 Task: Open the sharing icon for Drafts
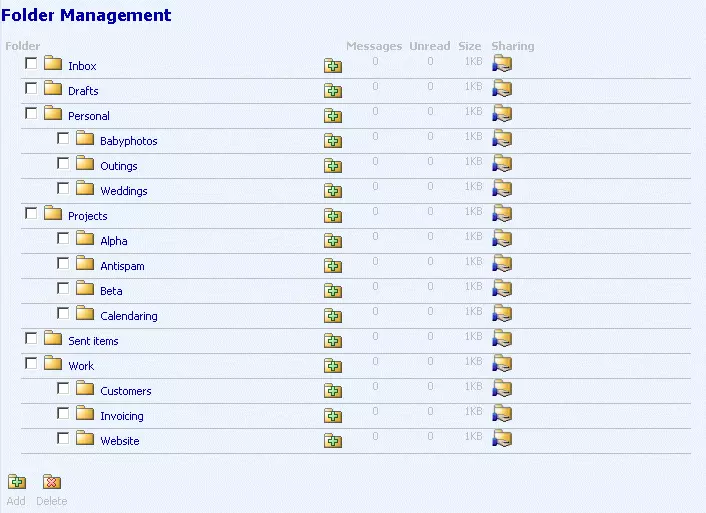pos(502,90)
